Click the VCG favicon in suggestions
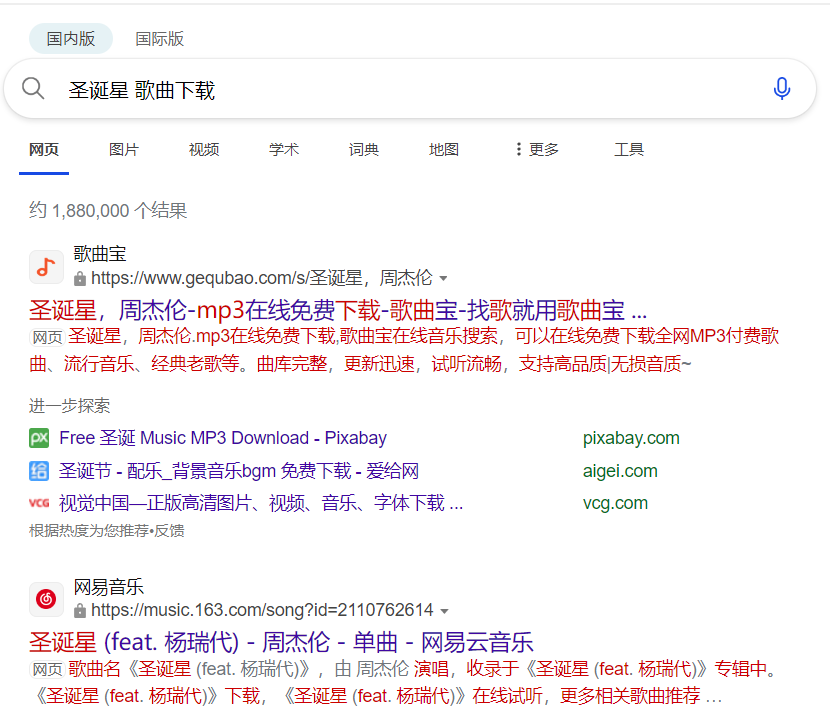The image size is (830, 717). 39,503
